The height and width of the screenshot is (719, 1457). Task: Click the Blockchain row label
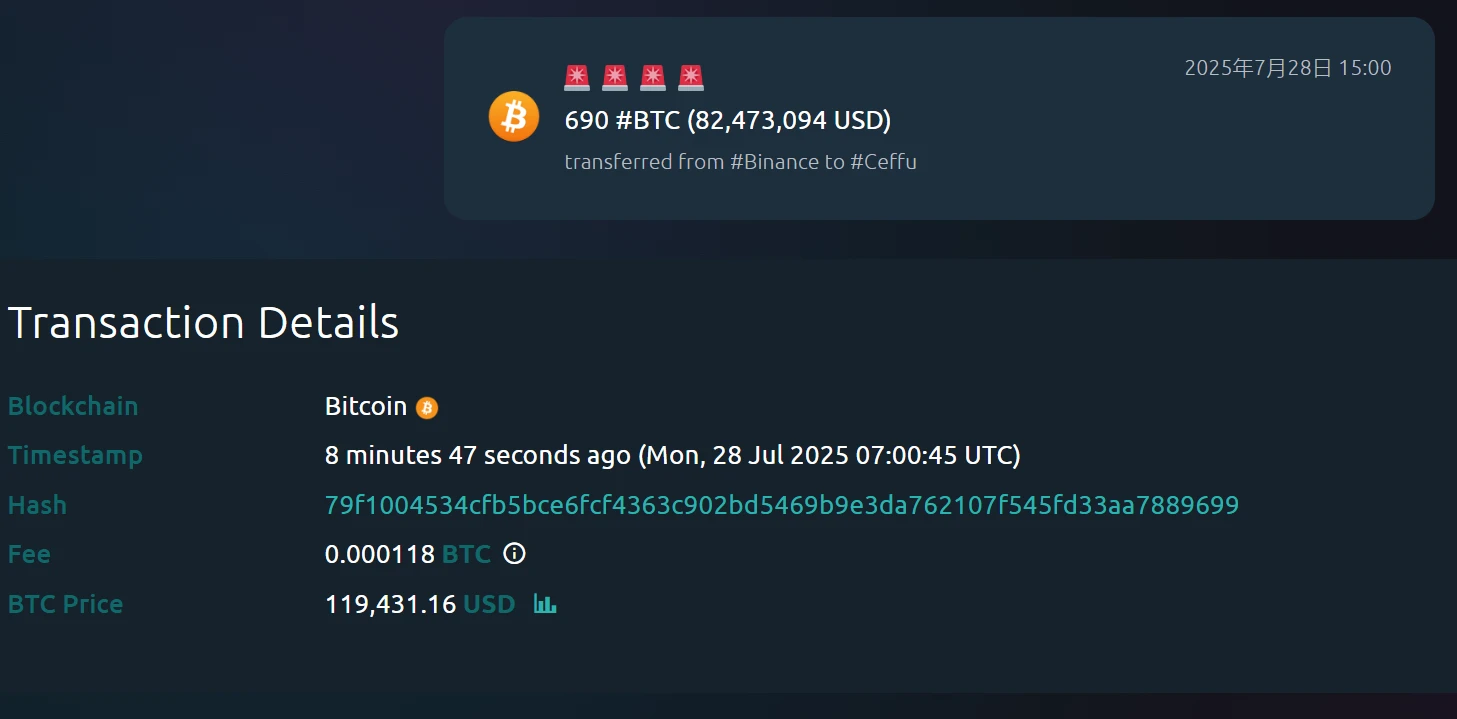(x=73, y=406)
